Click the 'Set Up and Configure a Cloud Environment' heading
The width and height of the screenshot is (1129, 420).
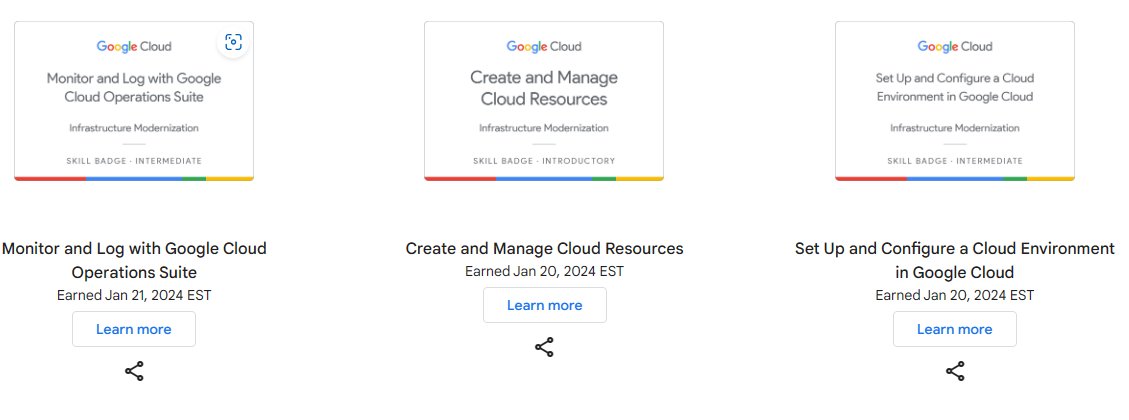[x=955, y=260]
